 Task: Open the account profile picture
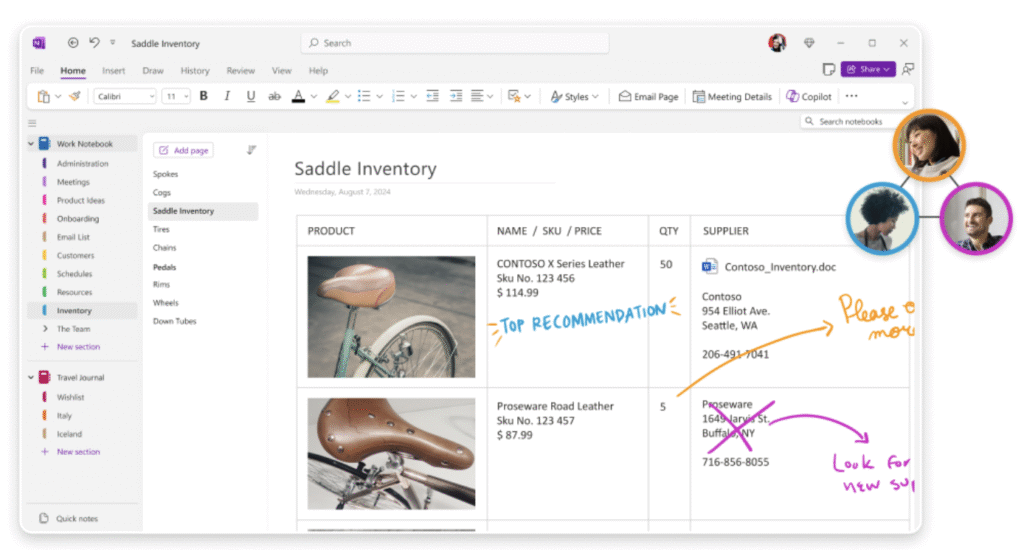pyautogui.click(x=777, y=43)
